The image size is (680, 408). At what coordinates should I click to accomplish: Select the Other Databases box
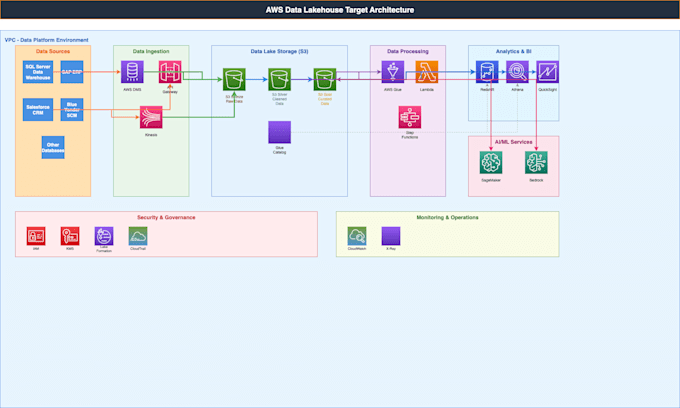coord(53,147)
